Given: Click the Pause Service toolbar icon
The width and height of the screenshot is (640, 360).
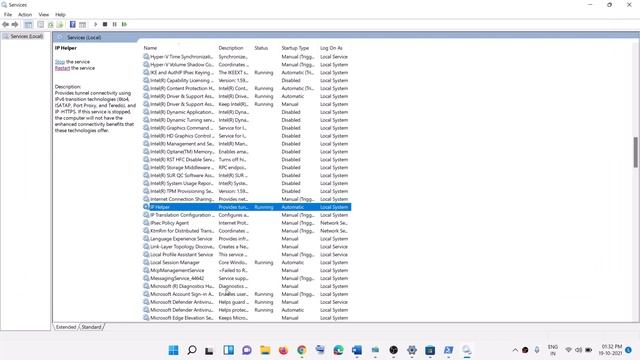Looking at the screenshot, I should click(x=114, y=24).
